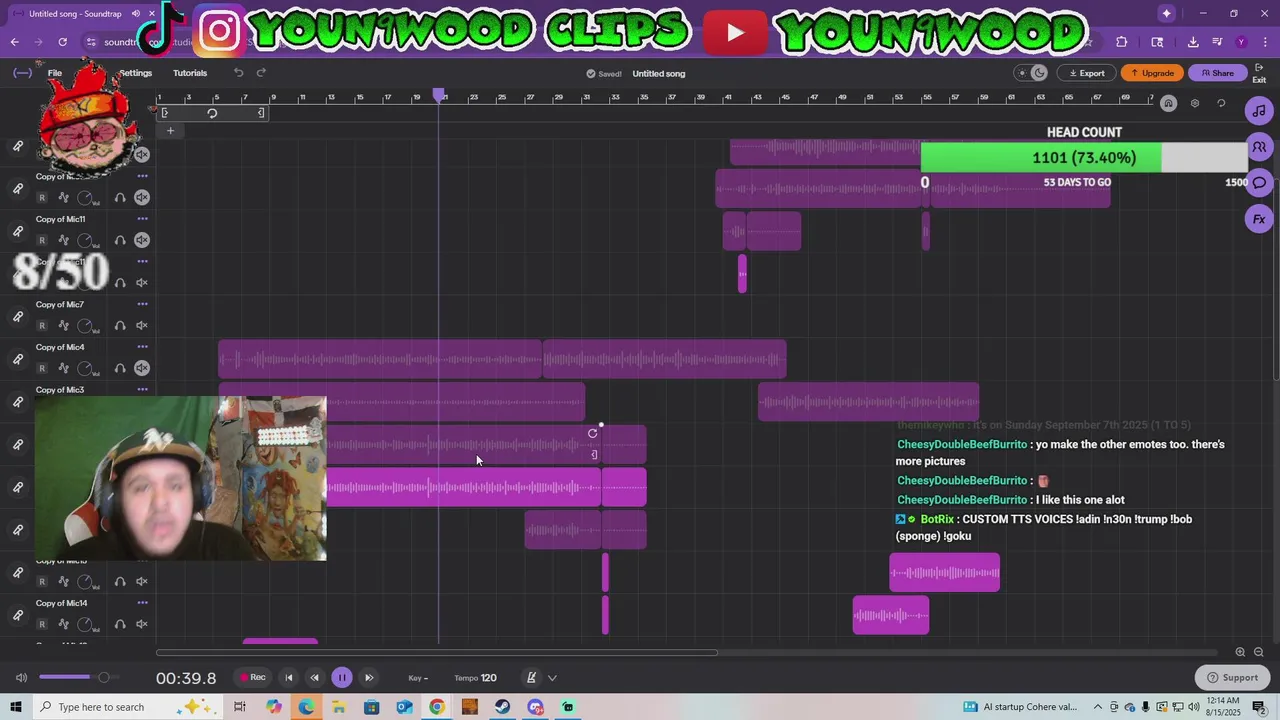Unmute the Copy of Mic4 track
The width and height of the screenshot is (1280, 720).
point(142,368)
